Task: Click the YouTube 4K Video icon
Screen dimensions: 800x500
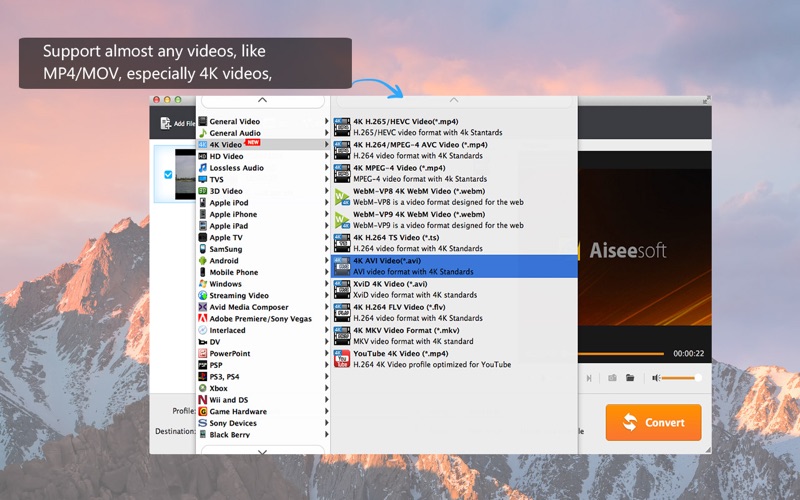Action: 342,359
